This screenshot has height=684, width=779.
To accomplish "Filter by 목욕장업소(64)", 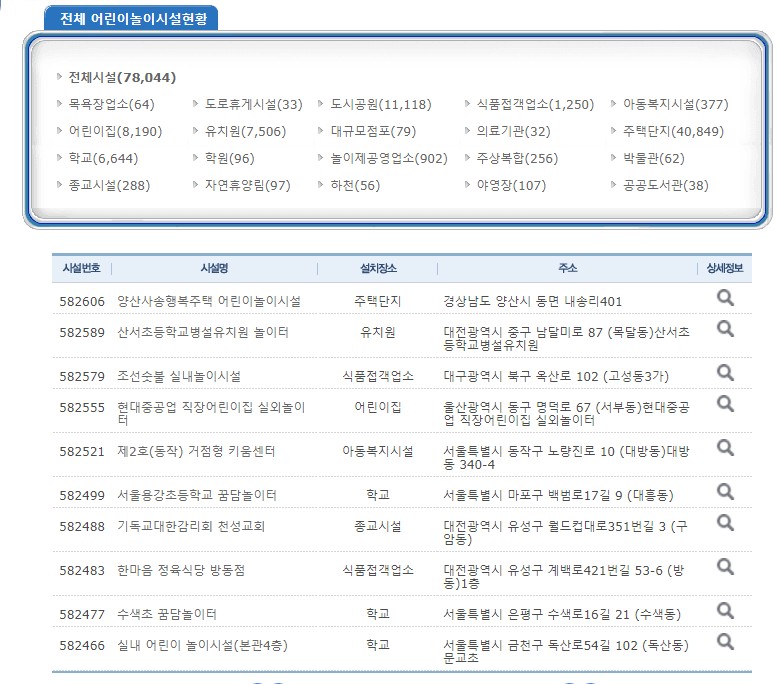I will point(111,104).
